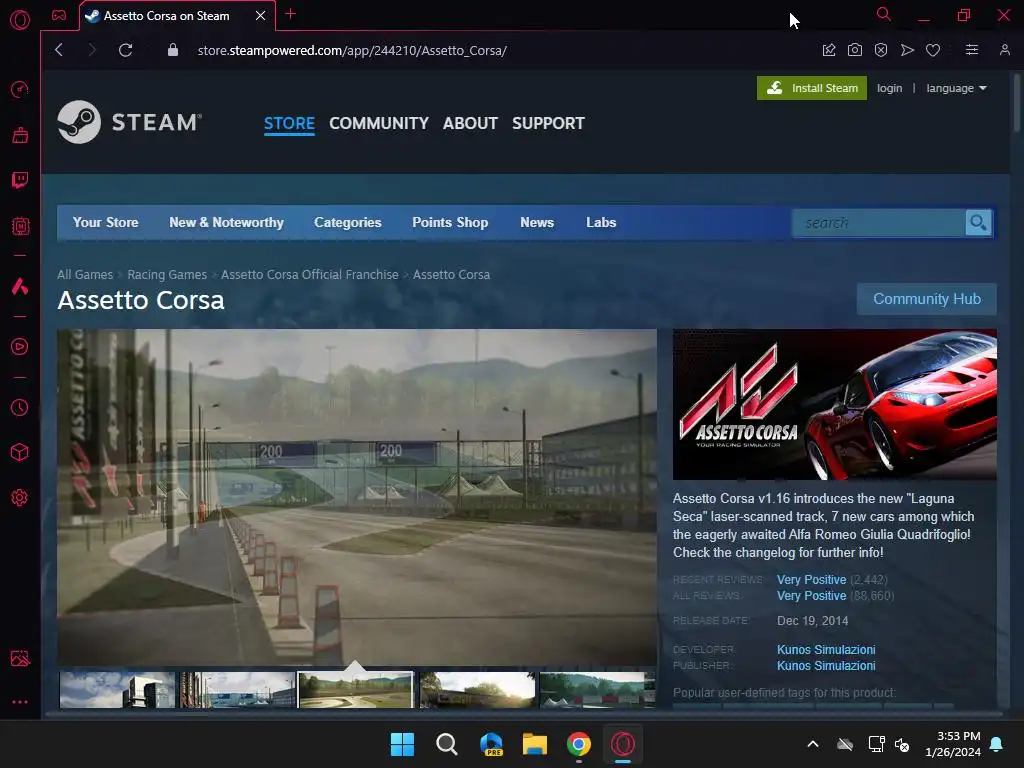Click the store search magnifier button

click(x=978, y=223)
